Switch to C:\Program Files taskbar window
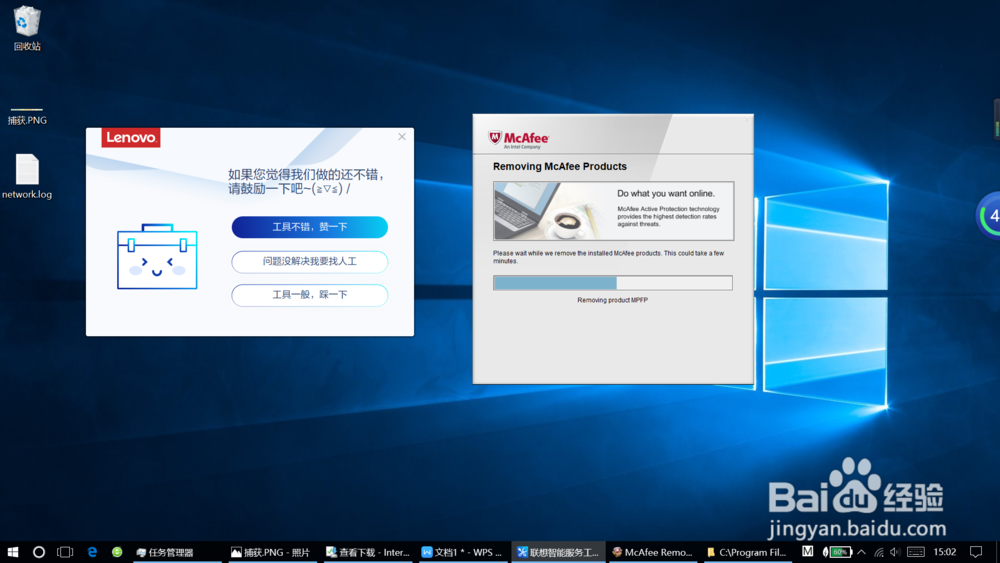The height and width of the screenshot is (563, 1000). click(746, 552)
